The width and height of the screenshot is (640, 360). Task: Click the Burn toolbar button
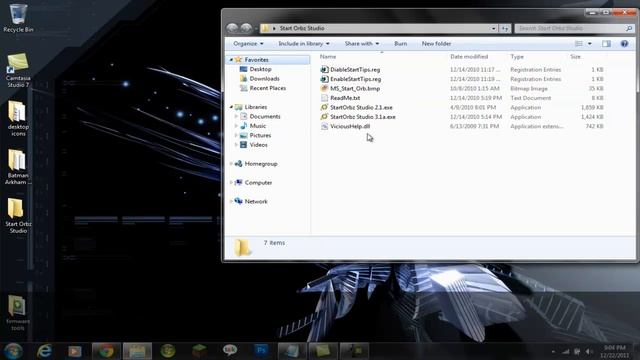[400, 44]
